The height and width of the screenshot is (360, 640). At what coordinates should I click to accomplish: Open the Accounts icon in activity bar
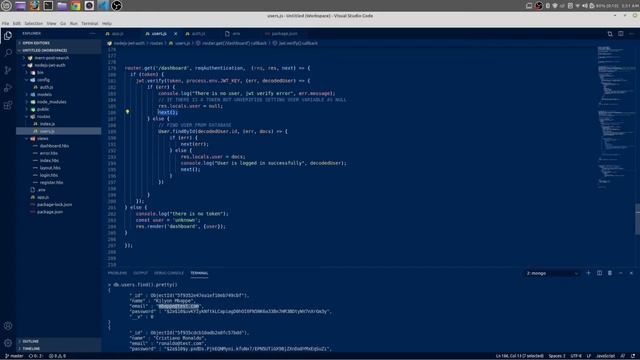click(8, 326)
